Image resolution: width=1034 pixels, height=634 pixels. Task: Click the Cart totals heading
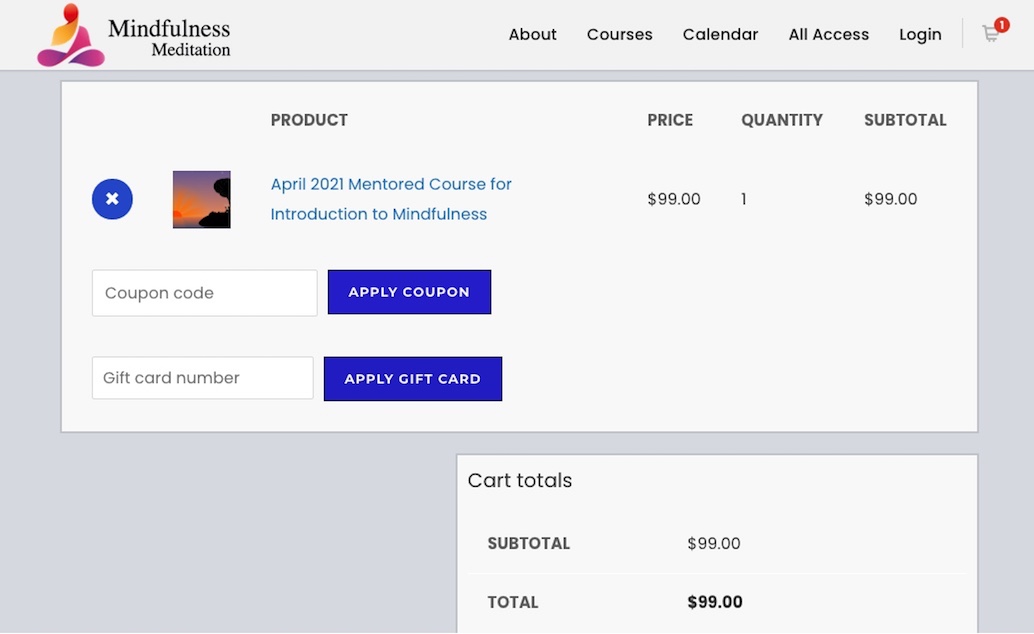point(520,480)
